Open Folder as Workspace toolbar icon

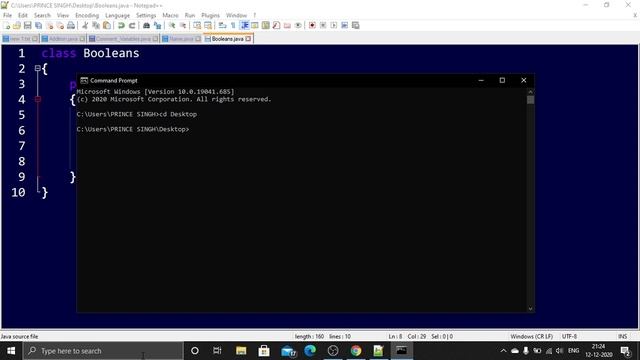click(x=287, y=25)
